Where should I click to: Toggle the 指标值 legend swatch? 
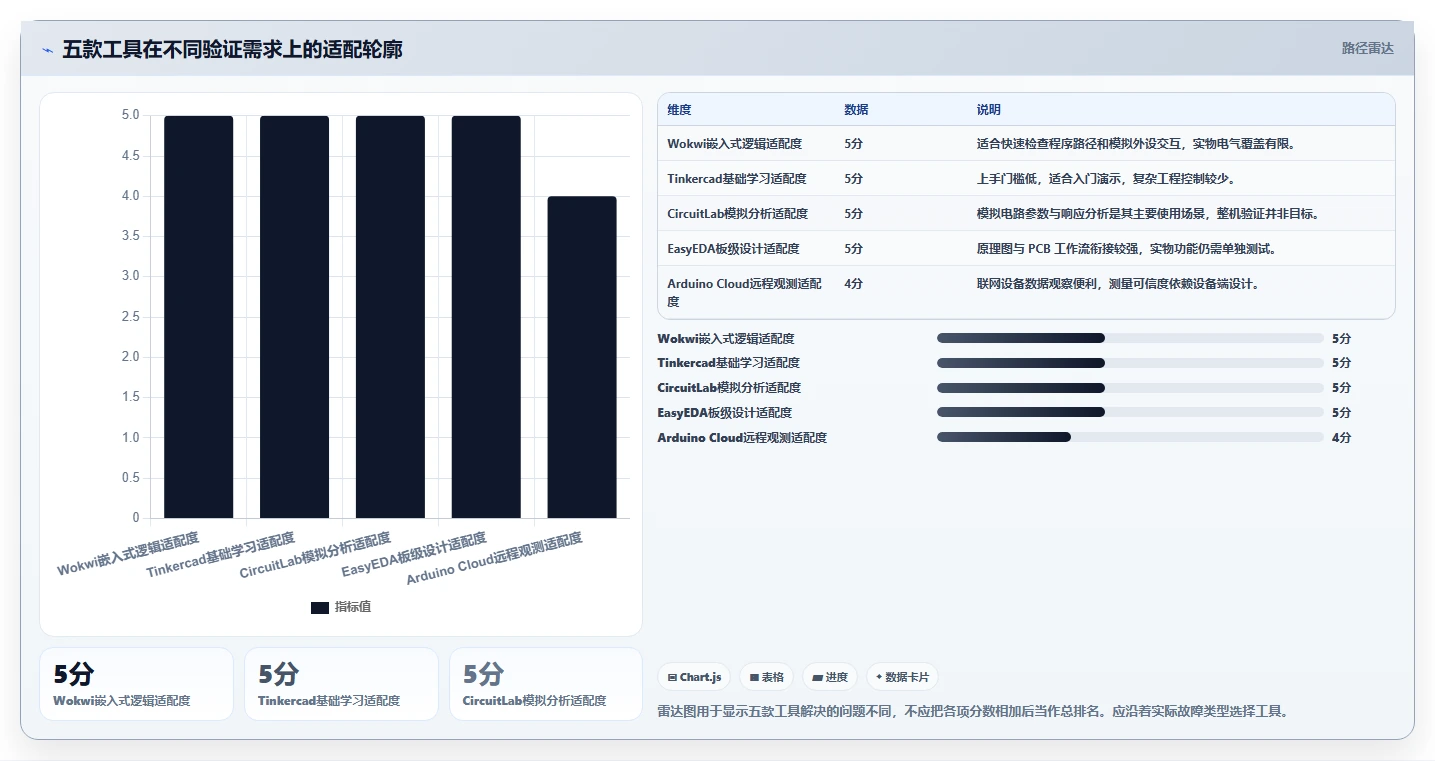tap(320, 608)
